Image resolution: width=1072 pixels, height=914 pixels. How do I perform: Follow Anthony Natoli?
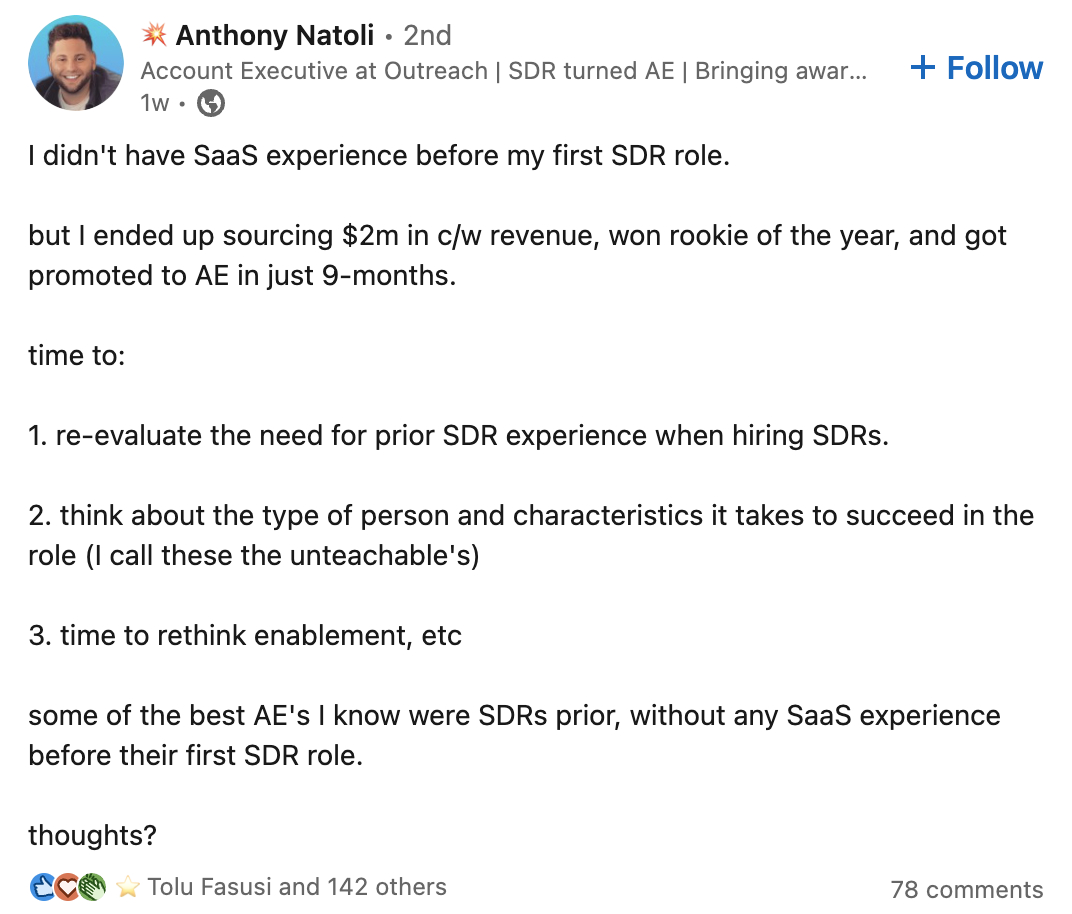pyautogui.click(x=975, y=67)
